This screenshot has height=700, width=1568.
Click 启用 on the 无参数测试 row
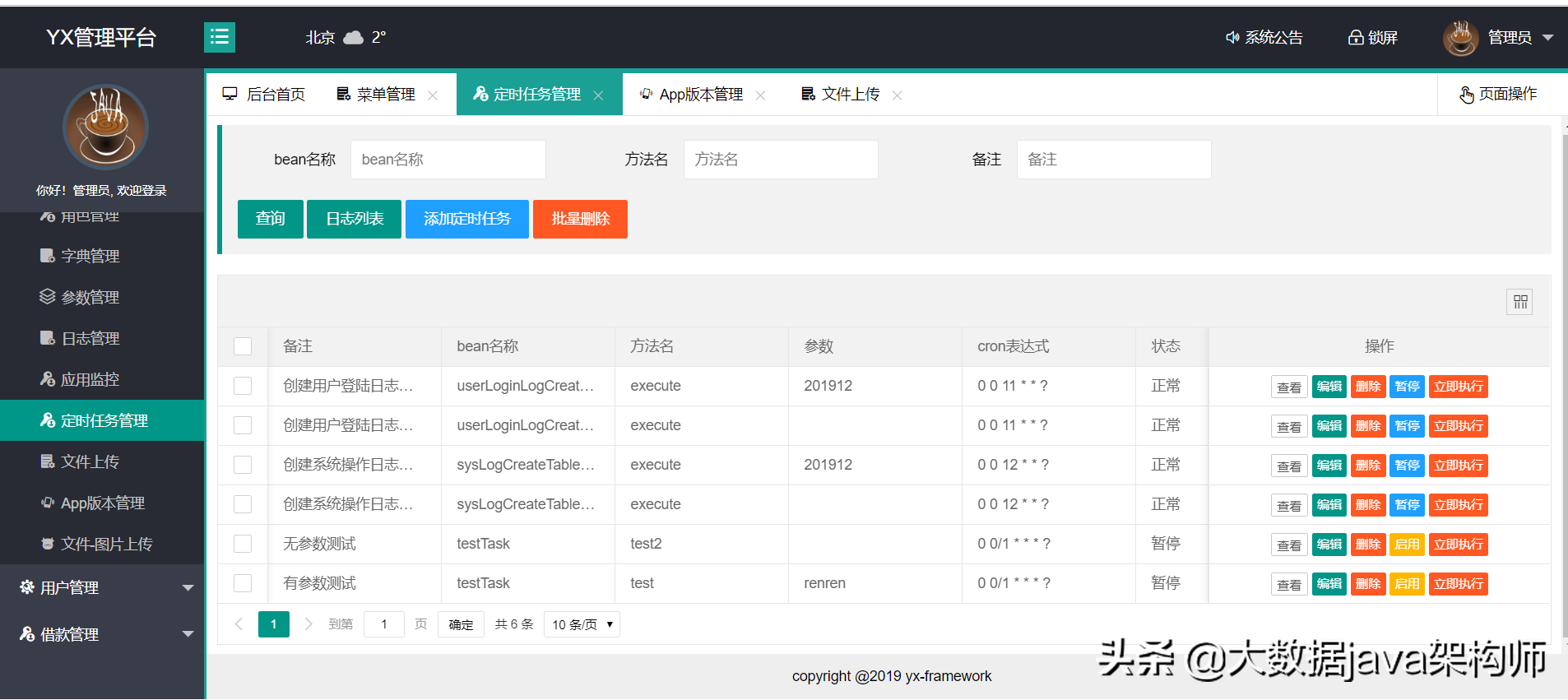(1408, 545)
